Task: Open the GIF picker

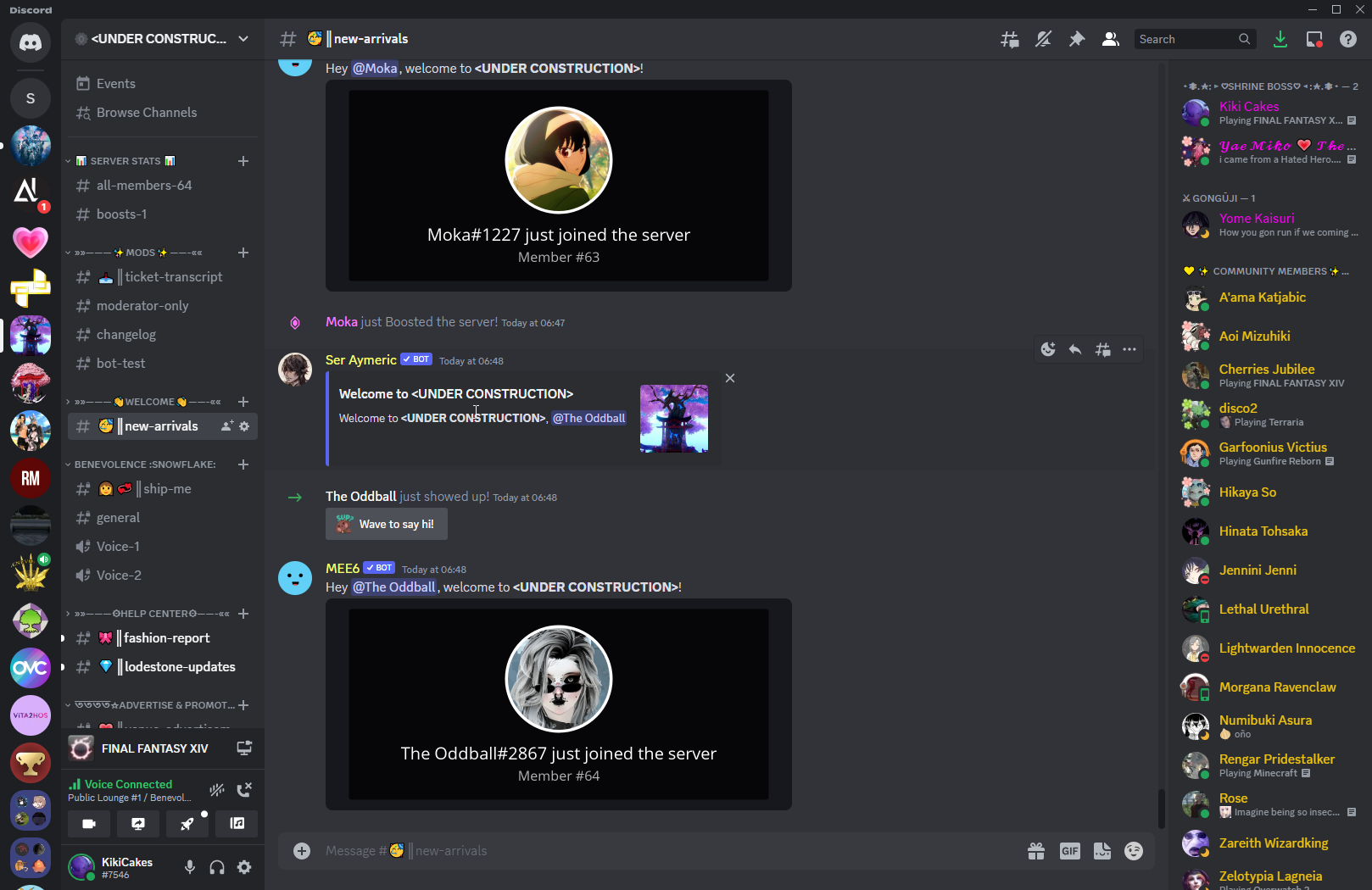Action: click(1070, 851)
